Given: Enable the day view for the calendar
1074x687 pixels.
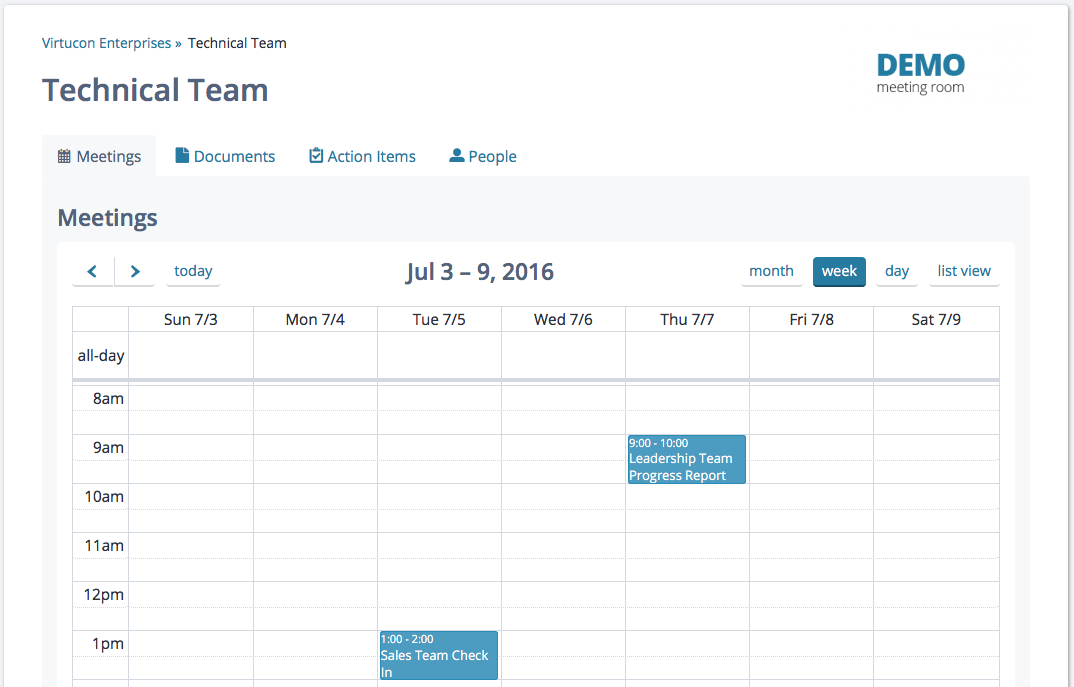Looking at the screenshot, I should 896,271.
